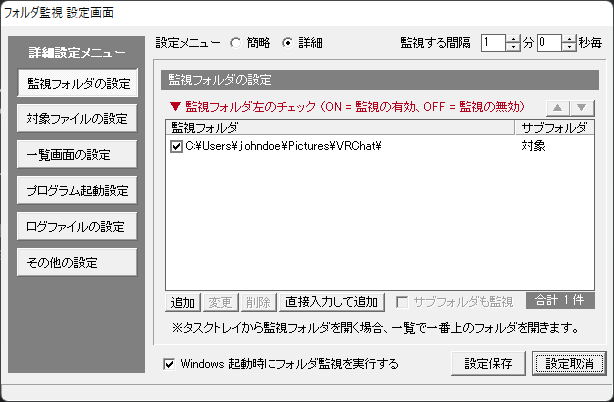The height and width of the screenshot is (402, 614).
Task: Decrease the seconds interval spinner
Action: pyautogui.click(x=569, y=47)
